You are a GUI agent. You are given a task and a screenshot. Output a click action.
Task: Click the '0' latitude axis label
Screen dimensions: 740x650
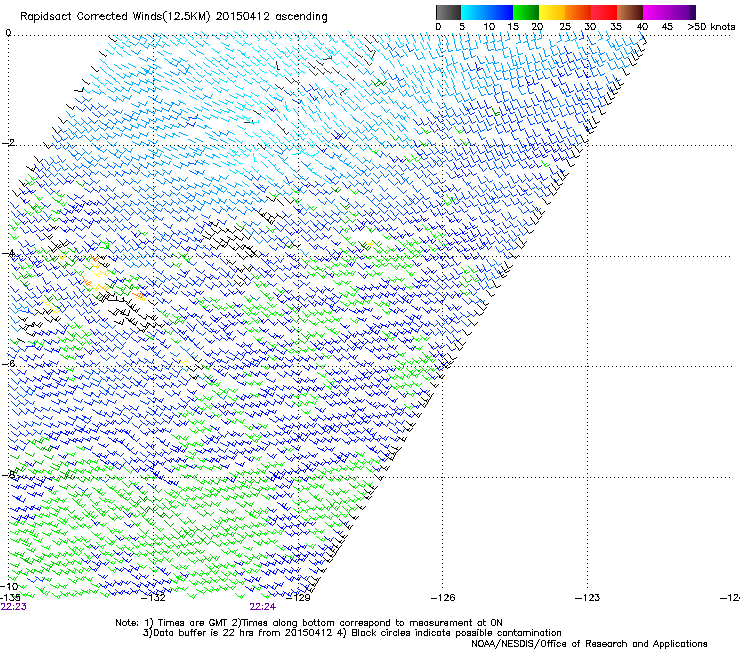click(8, 33)
